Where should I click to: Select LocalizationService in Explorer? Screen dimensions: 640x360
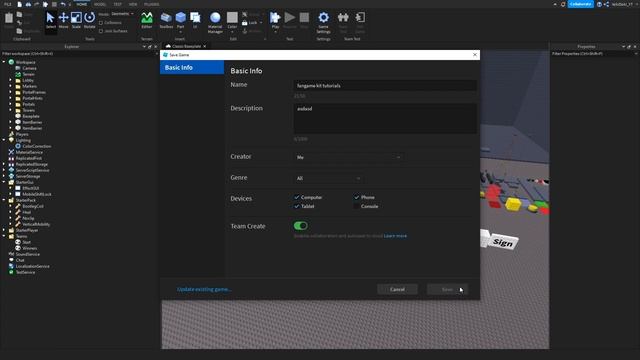point(29,266)
